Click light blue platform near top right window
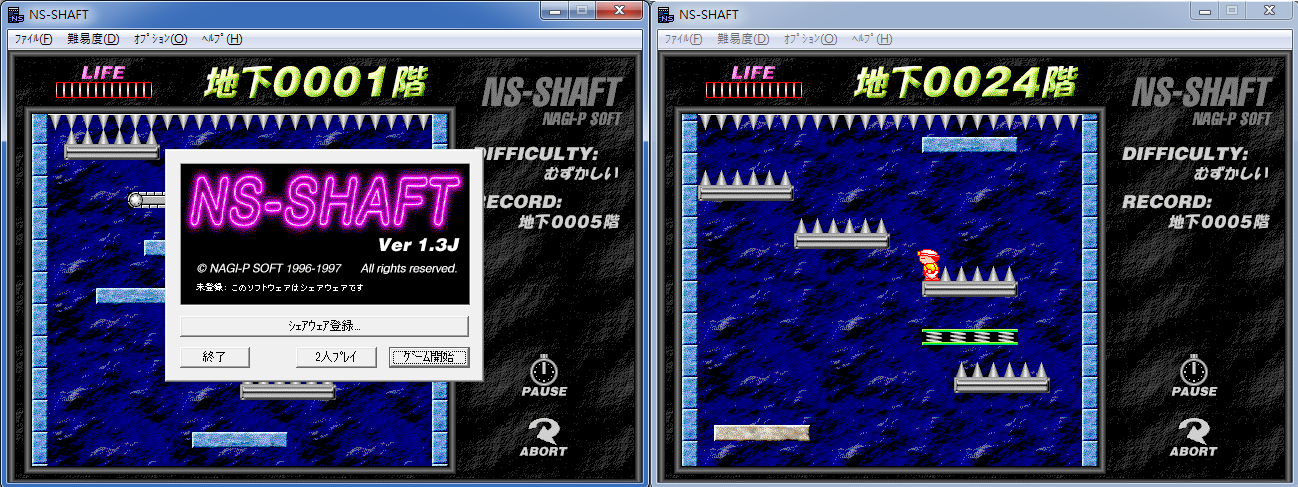The height and width of the screenshot is (487, 1298). pos(969,145)
